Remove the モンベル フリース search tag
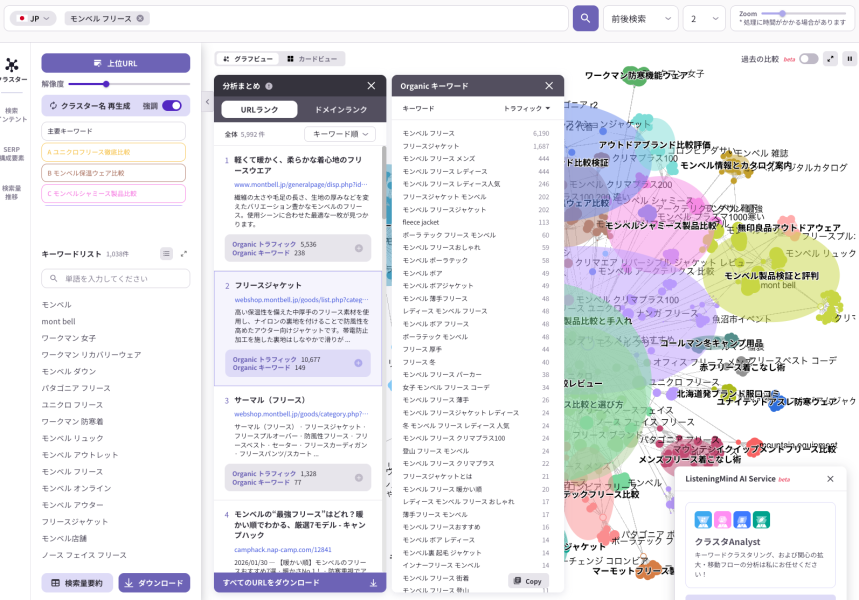The image size is (859, 600). pyautogui.click(x=140, y=18)
